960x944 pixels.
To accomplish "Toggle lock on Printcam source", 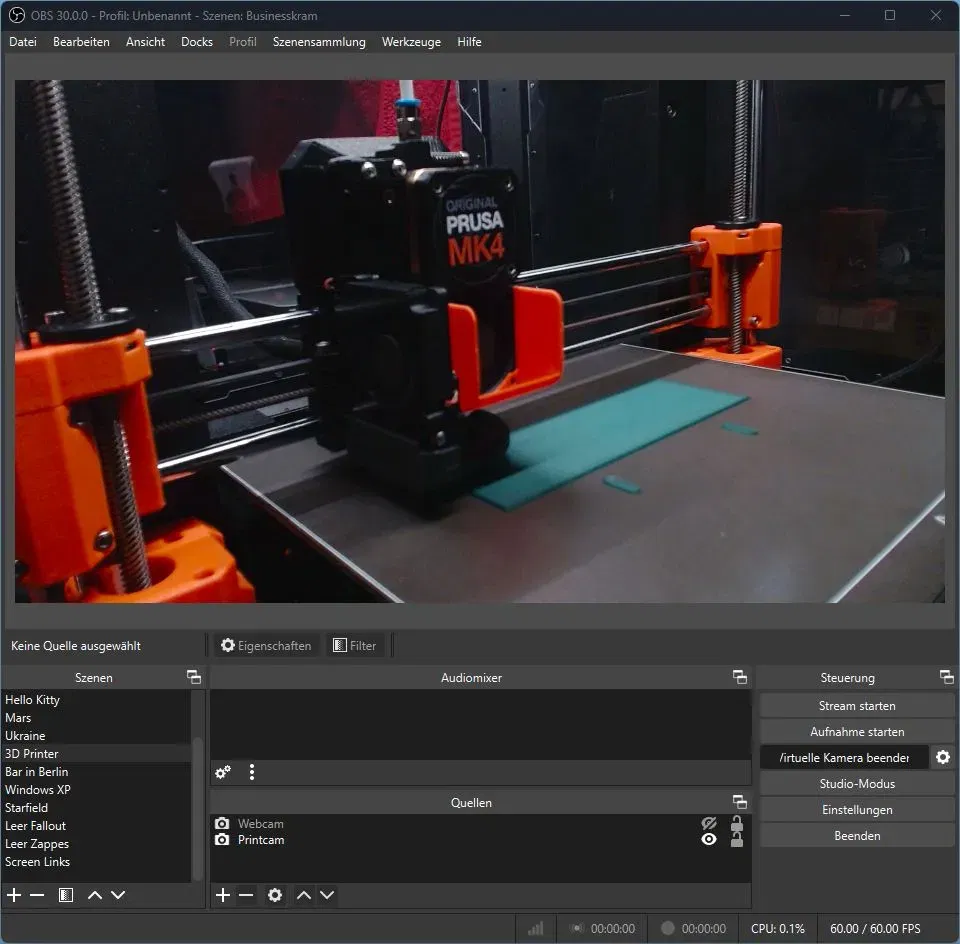I will (x=737, y=840).
